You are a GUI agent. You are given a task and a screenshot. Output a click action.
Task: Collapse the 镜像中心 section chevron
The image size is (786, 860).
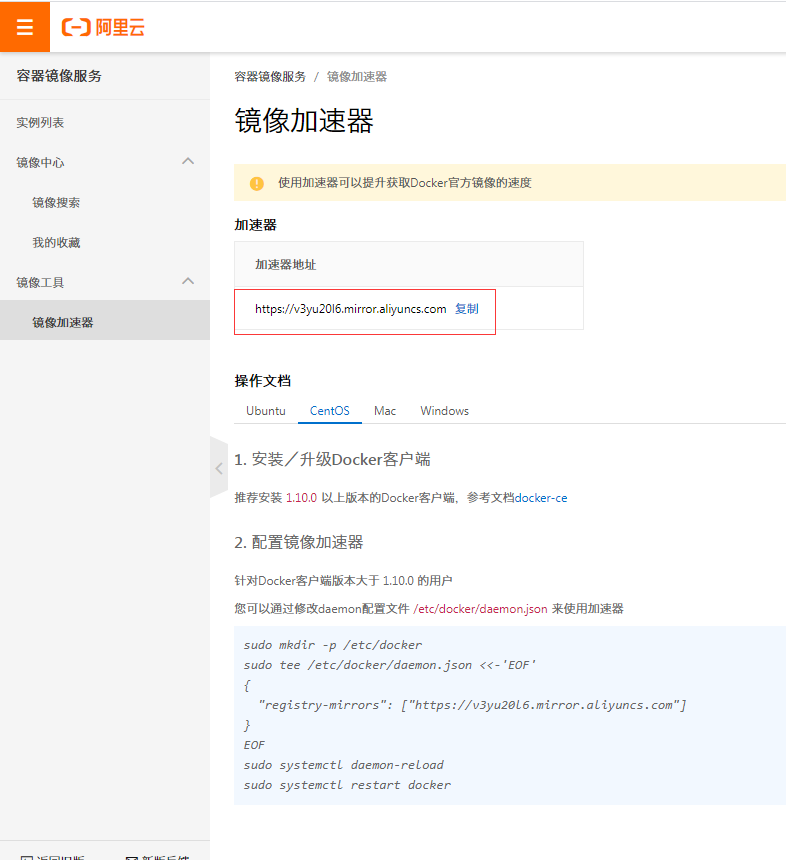coord(188,161)
